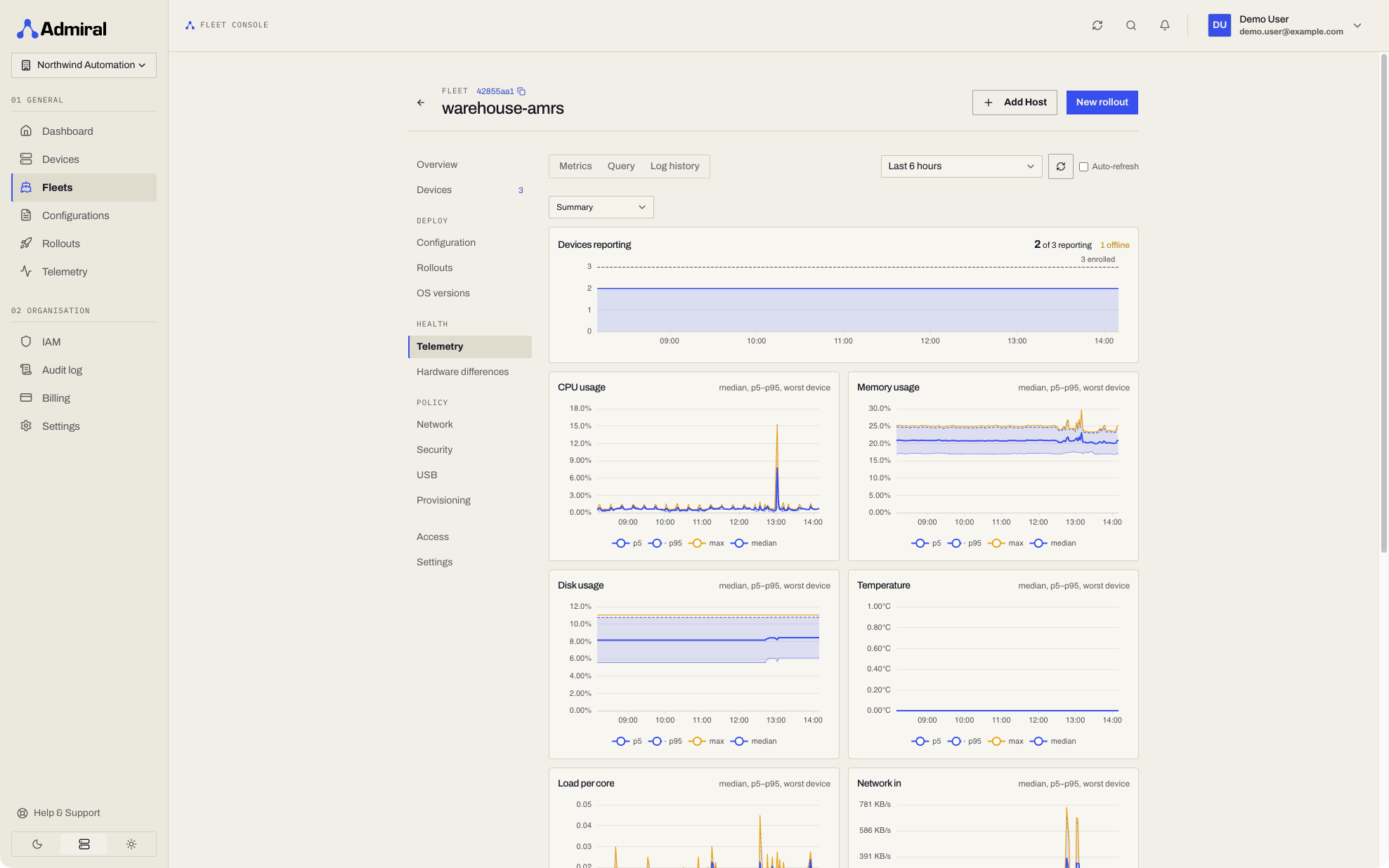Select Fleets in the sidebar
Screen dimensions: 1389x868
[84, 188]
